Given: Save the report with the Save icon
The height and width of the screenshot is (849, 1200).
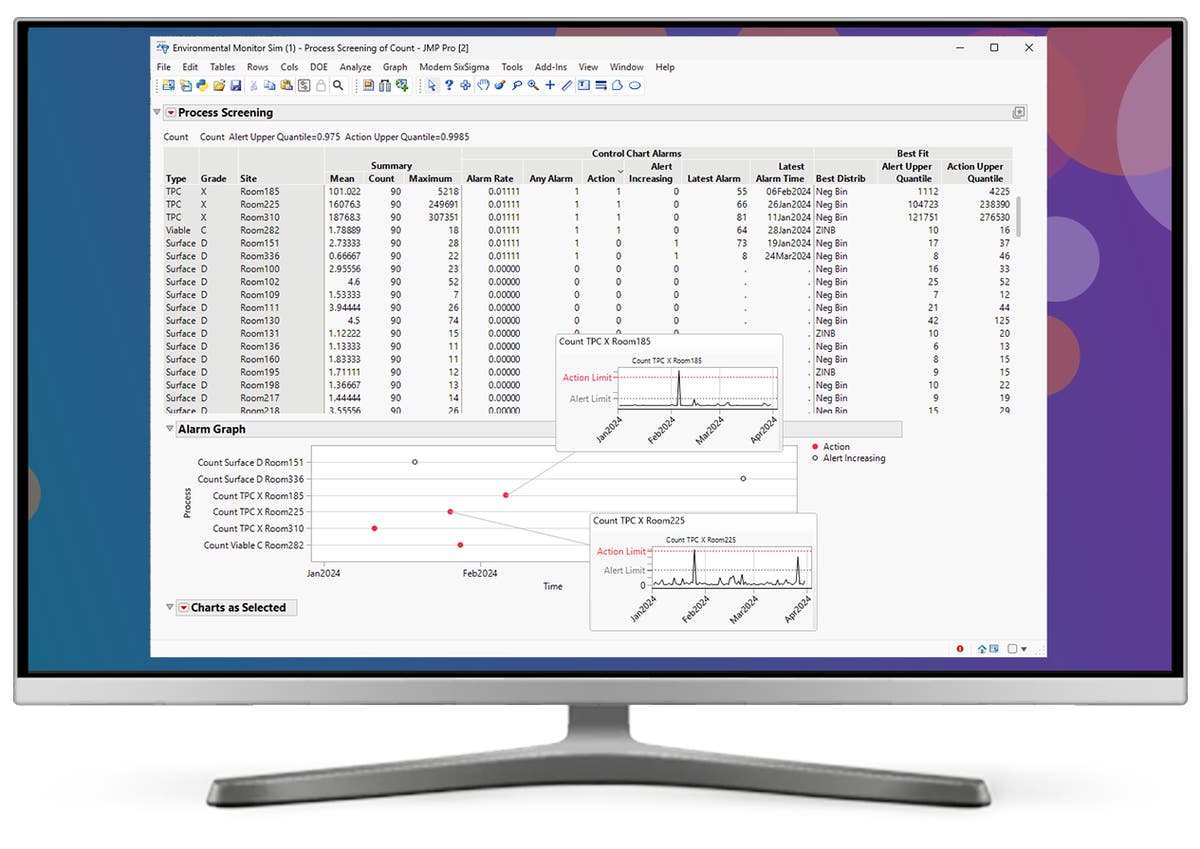Looking at the screenshot, I should pos(235,86).
